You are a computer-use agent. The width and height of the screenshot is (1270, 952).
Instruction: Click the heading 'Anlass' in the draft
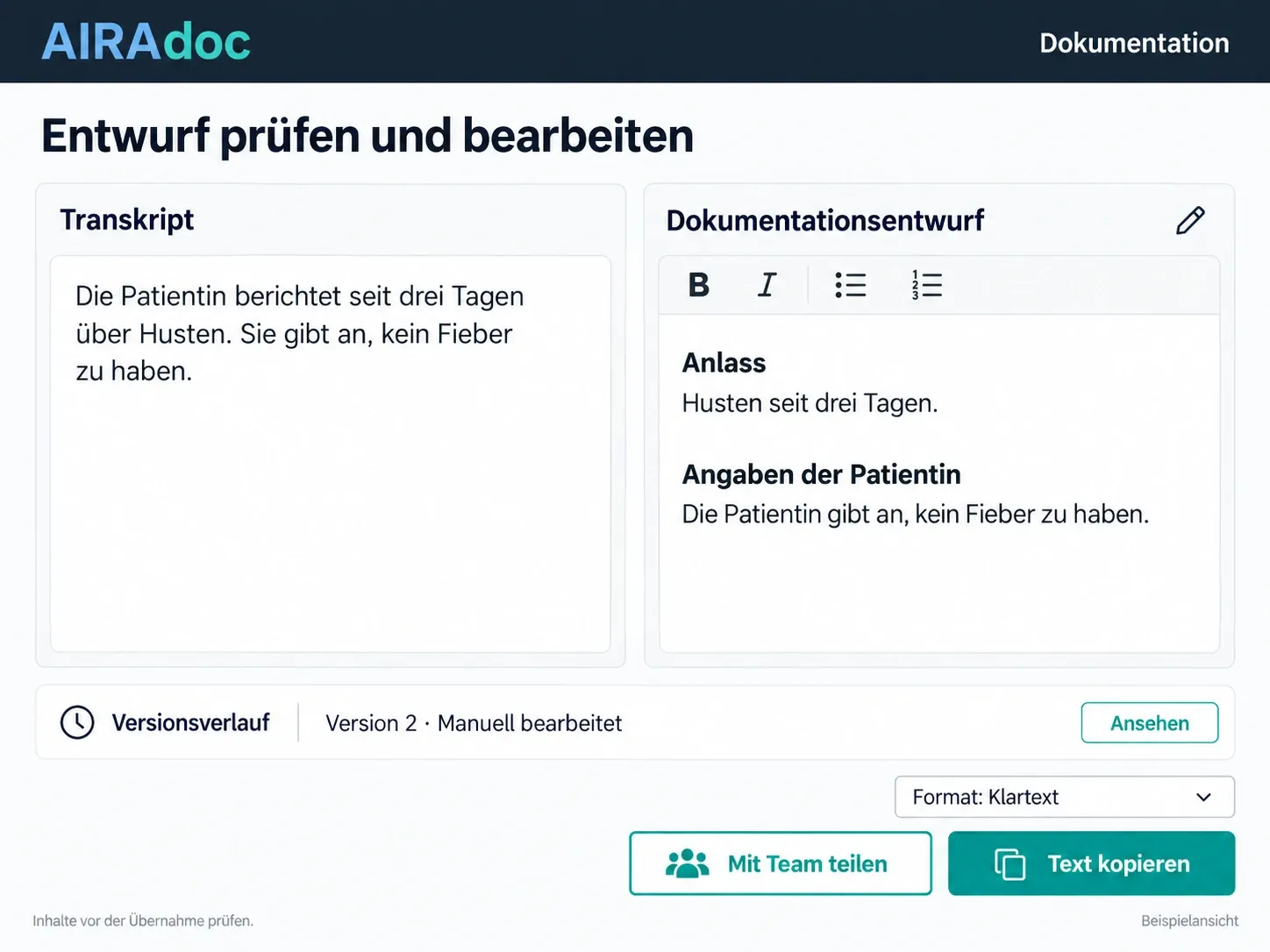coord(724,363)
